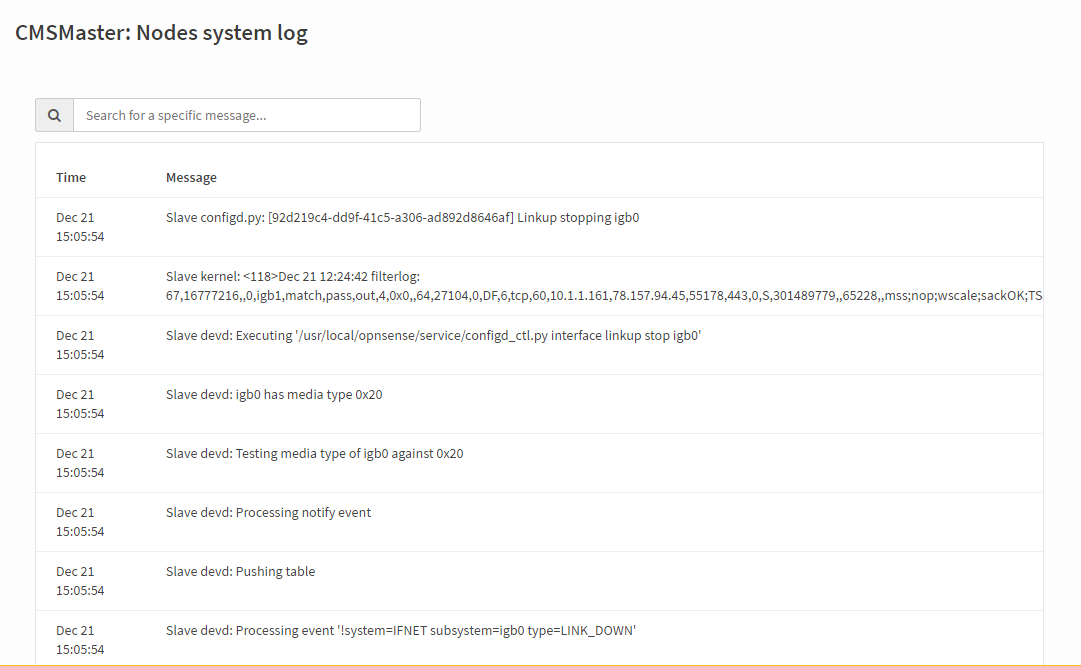Image resolution: width=1081 pixels, height=666 pixels.
Task: Select the 'Linkup stopping igb0' configd.py message
Action: point(403,217)
